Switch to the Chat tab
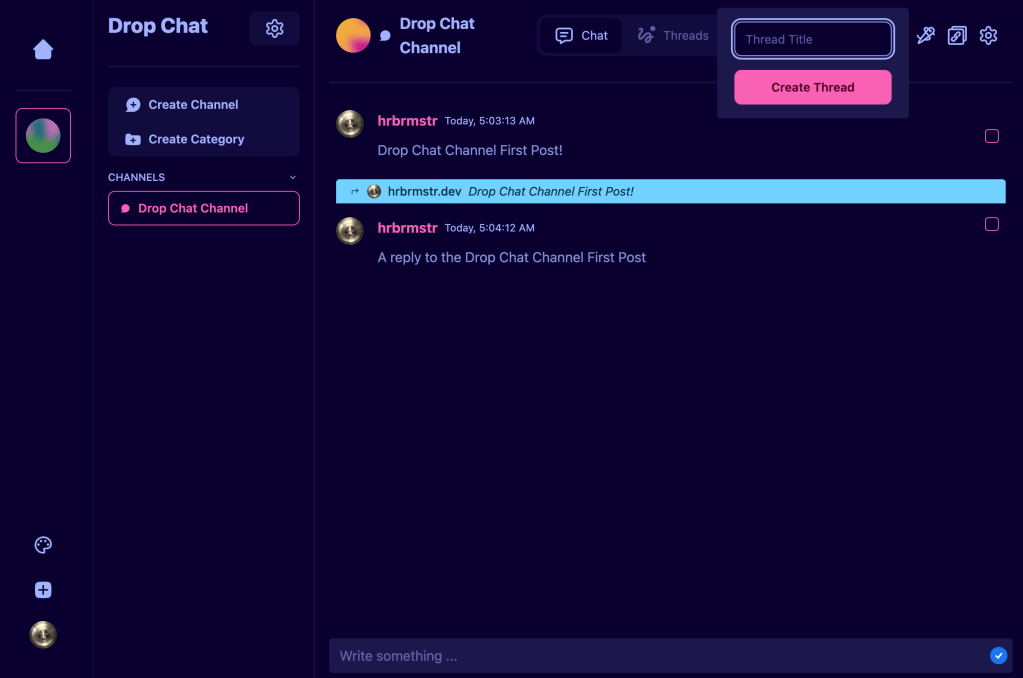 [582, 36]
